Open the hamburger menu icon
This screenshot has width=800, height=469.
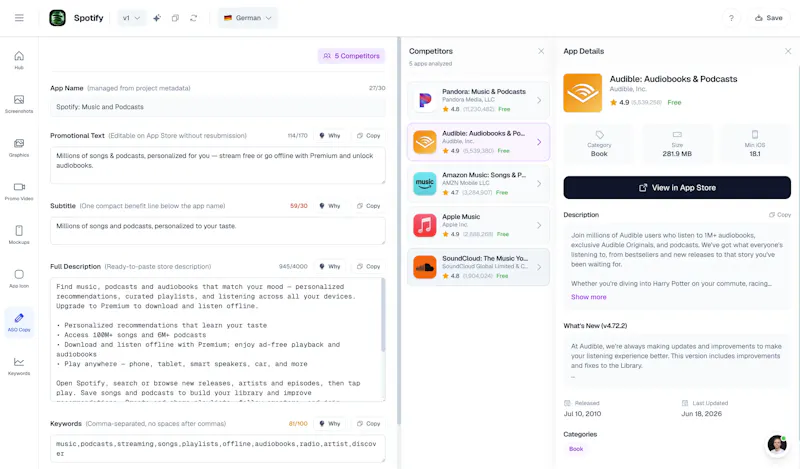tap(19, 18)
